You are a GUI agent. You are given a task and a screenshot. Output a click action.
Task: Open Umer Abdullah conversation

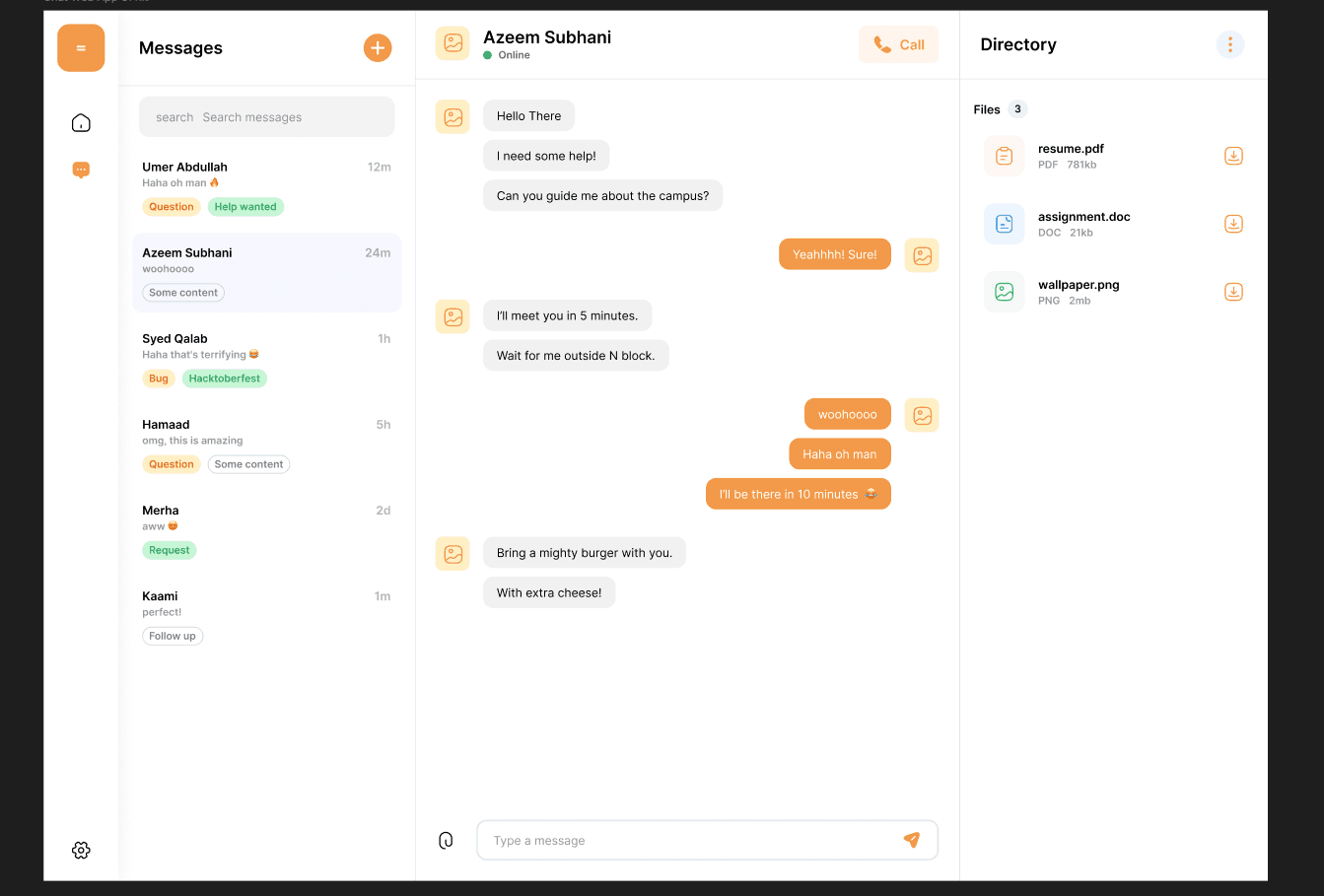click(266, 186)
